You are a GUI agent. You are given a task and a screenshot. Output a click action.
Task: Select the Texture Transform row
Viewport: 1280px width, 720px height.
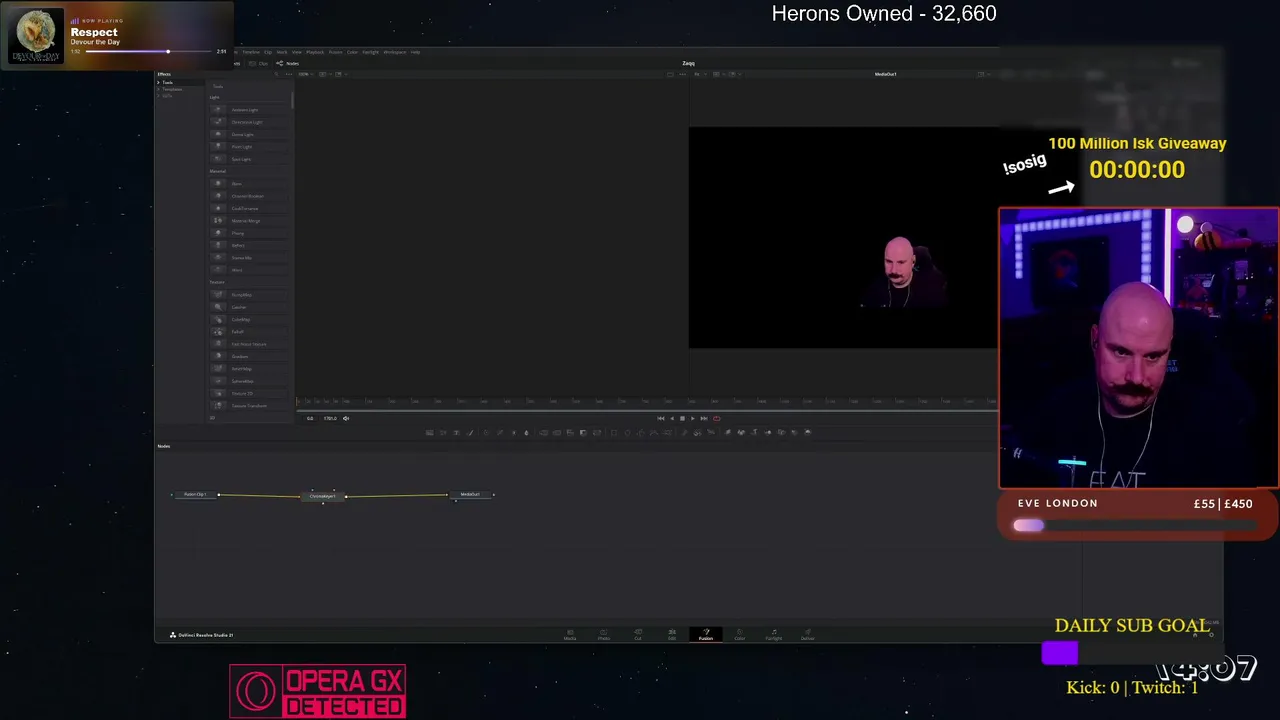pos(250,406)
